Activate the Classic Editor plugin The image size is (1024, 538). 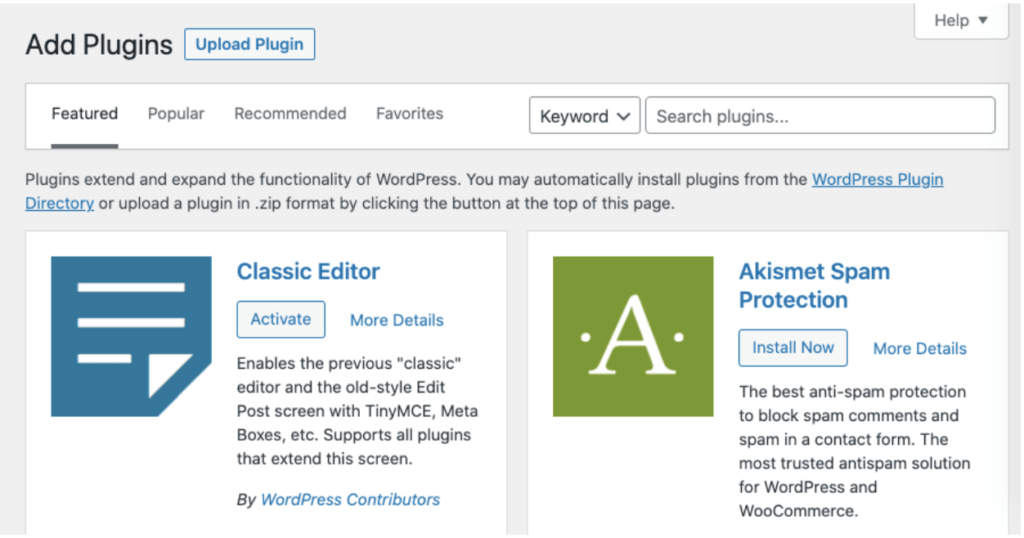pyautogui.click(x=280, y=319)
